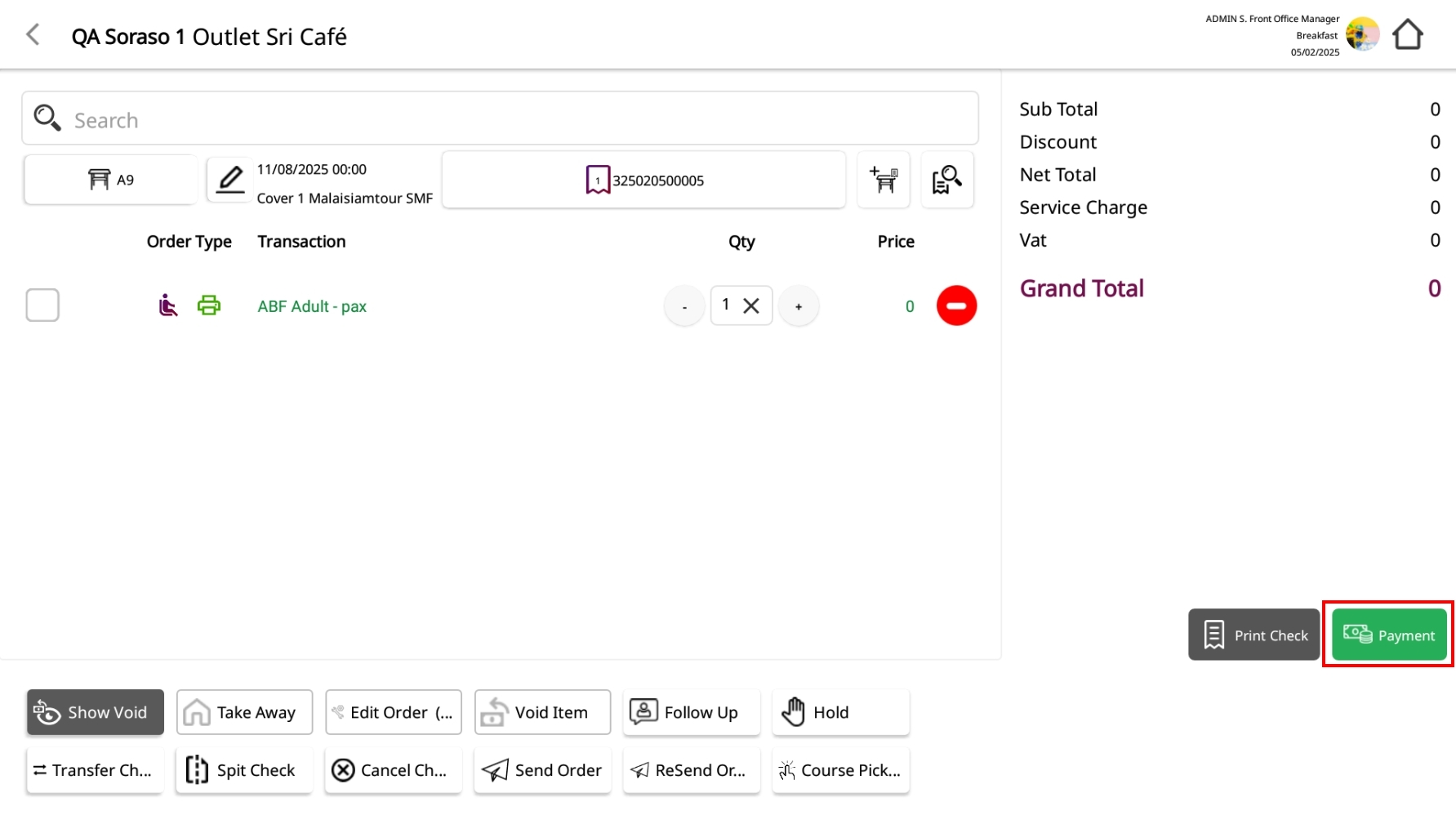Click the red remove item icon
Screen dimensions: 1456x820
pos(956,305)
